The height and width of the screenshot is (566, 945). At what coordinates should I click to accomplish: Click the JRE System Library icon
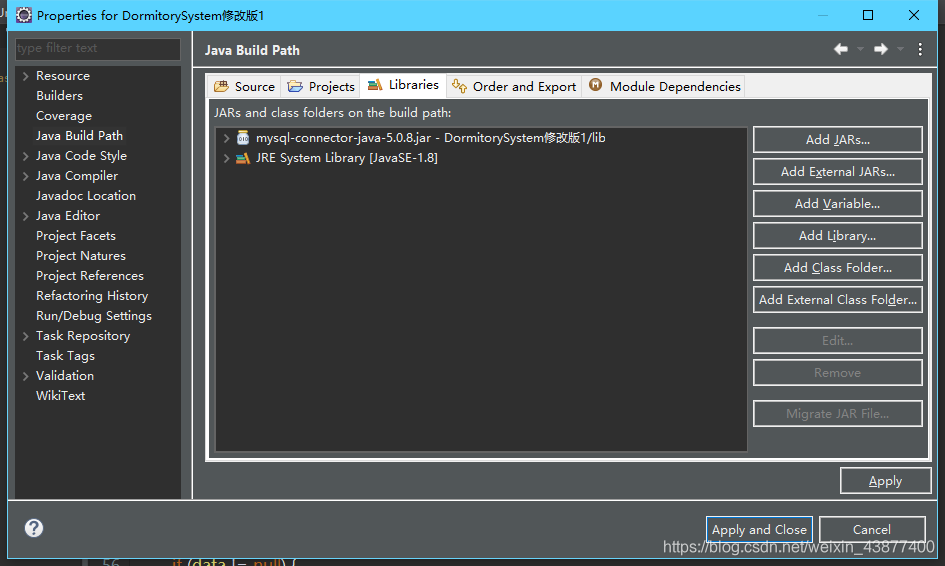(243, 159)
